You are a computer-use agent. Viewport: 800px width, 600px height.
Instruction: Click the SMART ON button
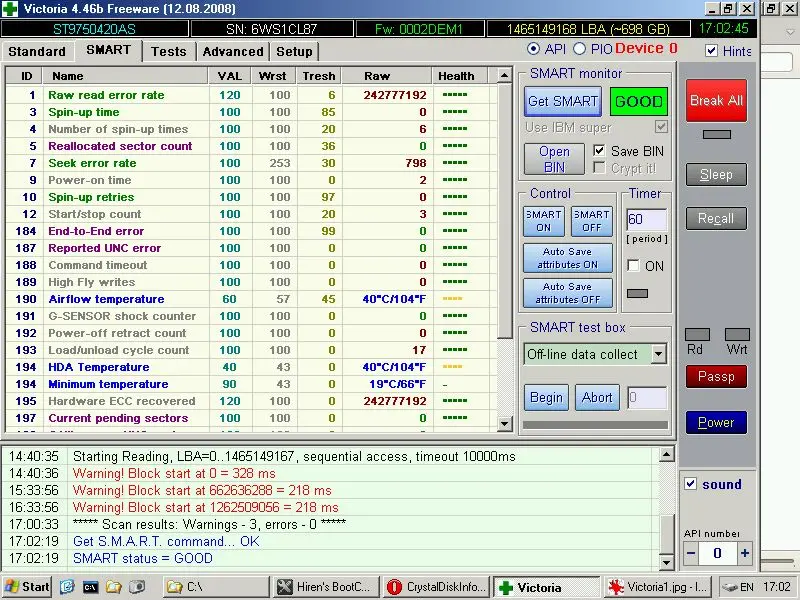click(543, 221)
